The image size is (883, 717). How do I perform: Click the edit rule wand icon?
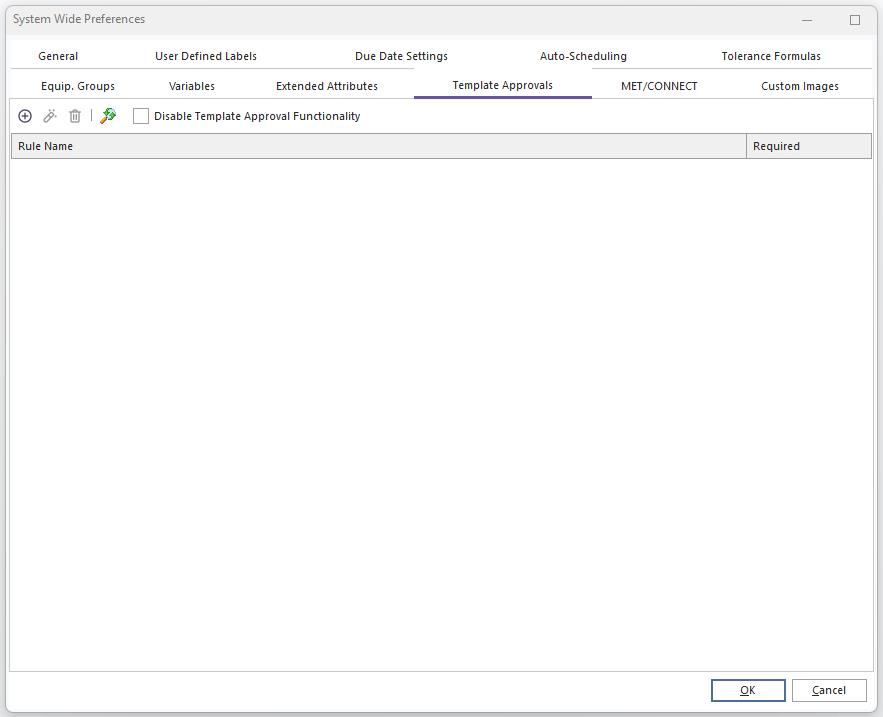(x=50, y=116)
